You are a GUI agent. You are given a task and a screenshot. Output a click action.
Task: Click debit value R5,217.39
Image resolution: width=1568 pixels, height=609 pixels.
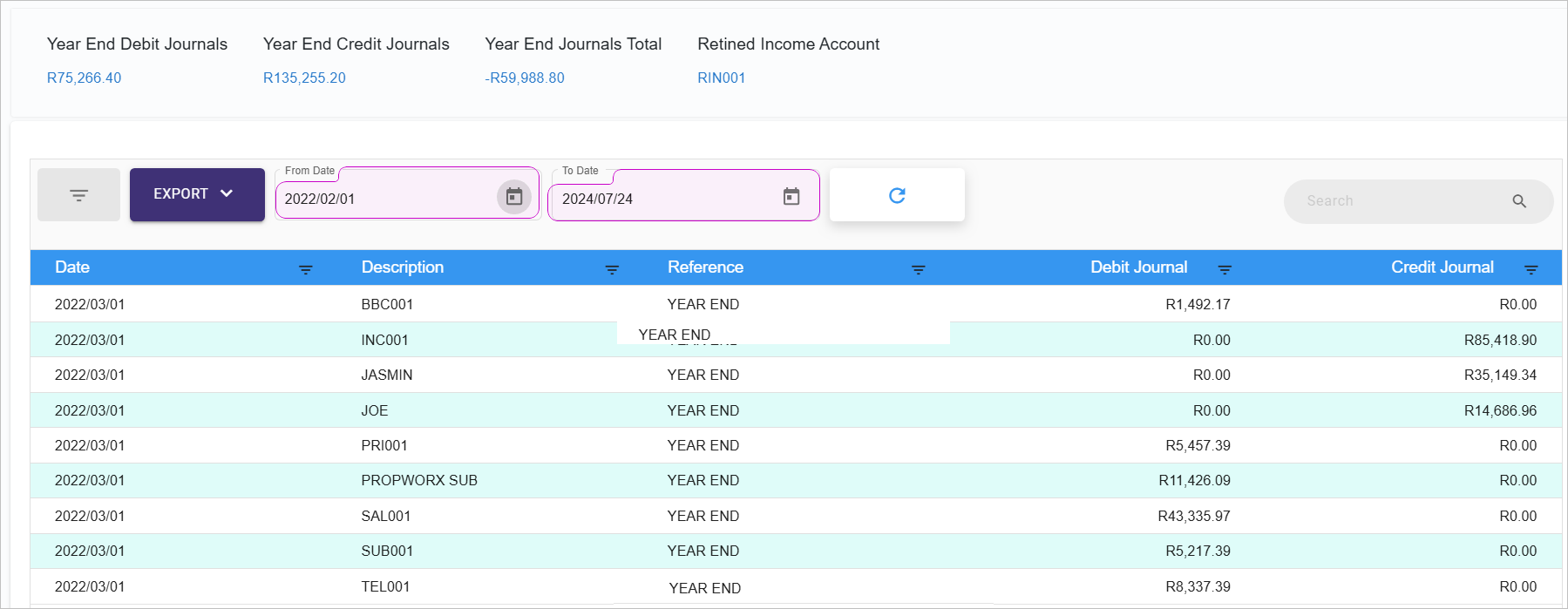click(1198, 551)
